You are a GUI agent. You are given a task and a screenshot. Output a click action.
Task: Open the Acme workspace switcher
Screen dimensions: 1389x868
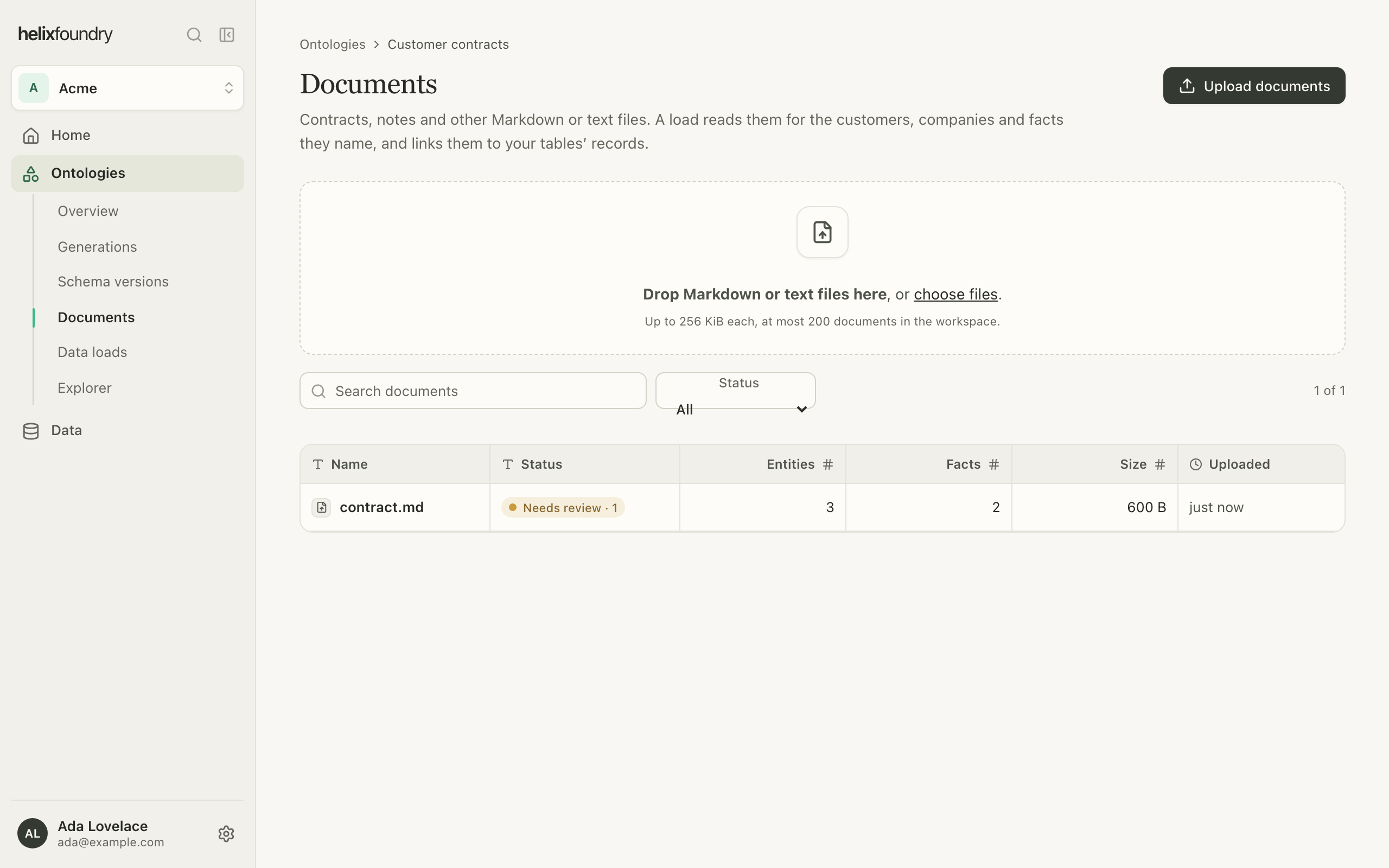pos(128,88)
